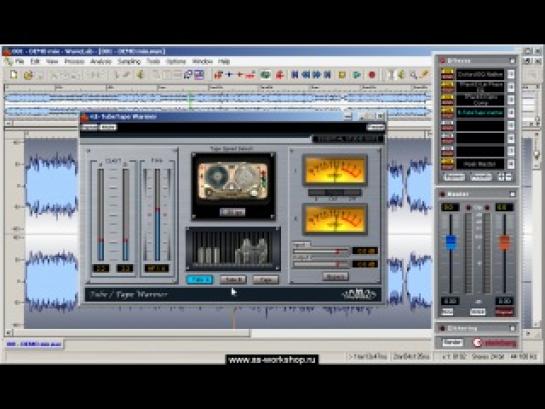Viewport: 545px width, 409px height.
Task: Click the Preset button in the plugin window
Action: [375, 127]
